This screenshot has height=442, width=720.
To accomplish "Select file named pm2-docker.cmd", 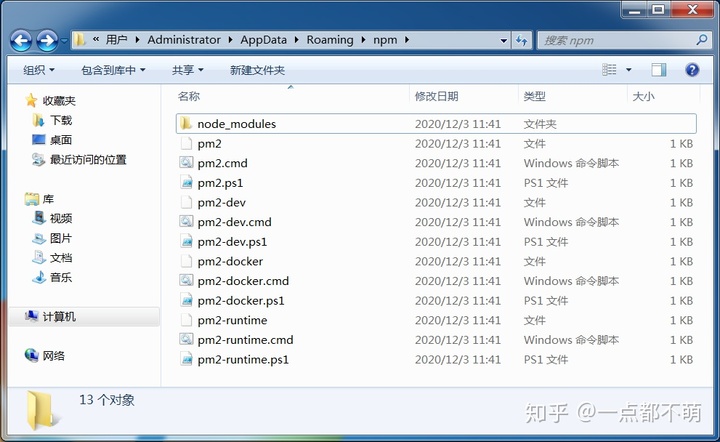I will [x=243, y=281].
